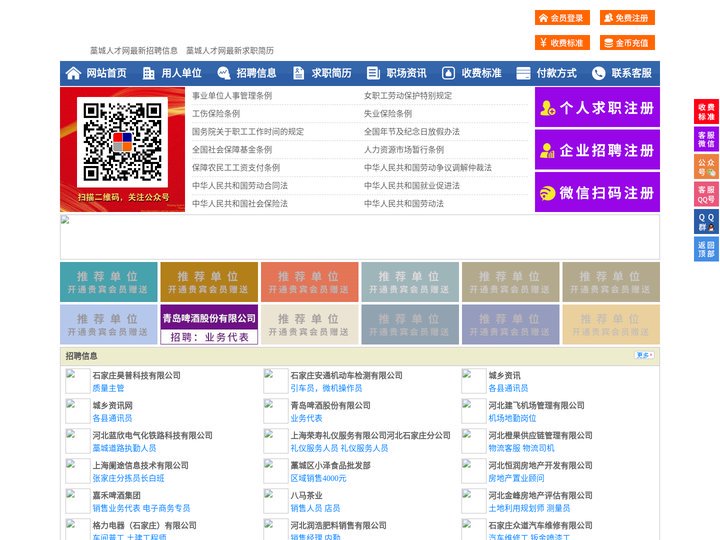Open the 求职简历 menu item

pos(332,73)
